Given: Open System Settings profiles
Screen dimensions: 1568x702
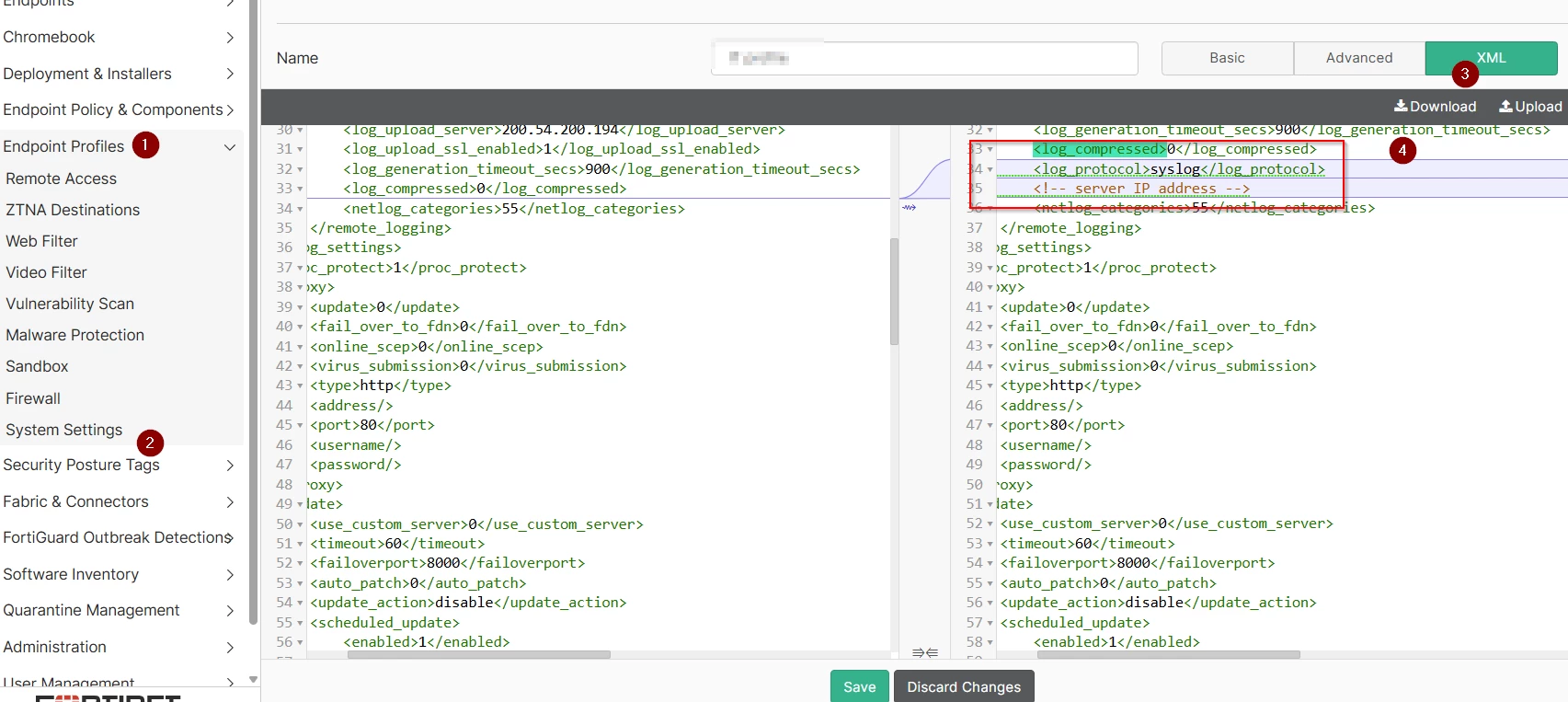Looking at the screenshot, I should (63, 430).
